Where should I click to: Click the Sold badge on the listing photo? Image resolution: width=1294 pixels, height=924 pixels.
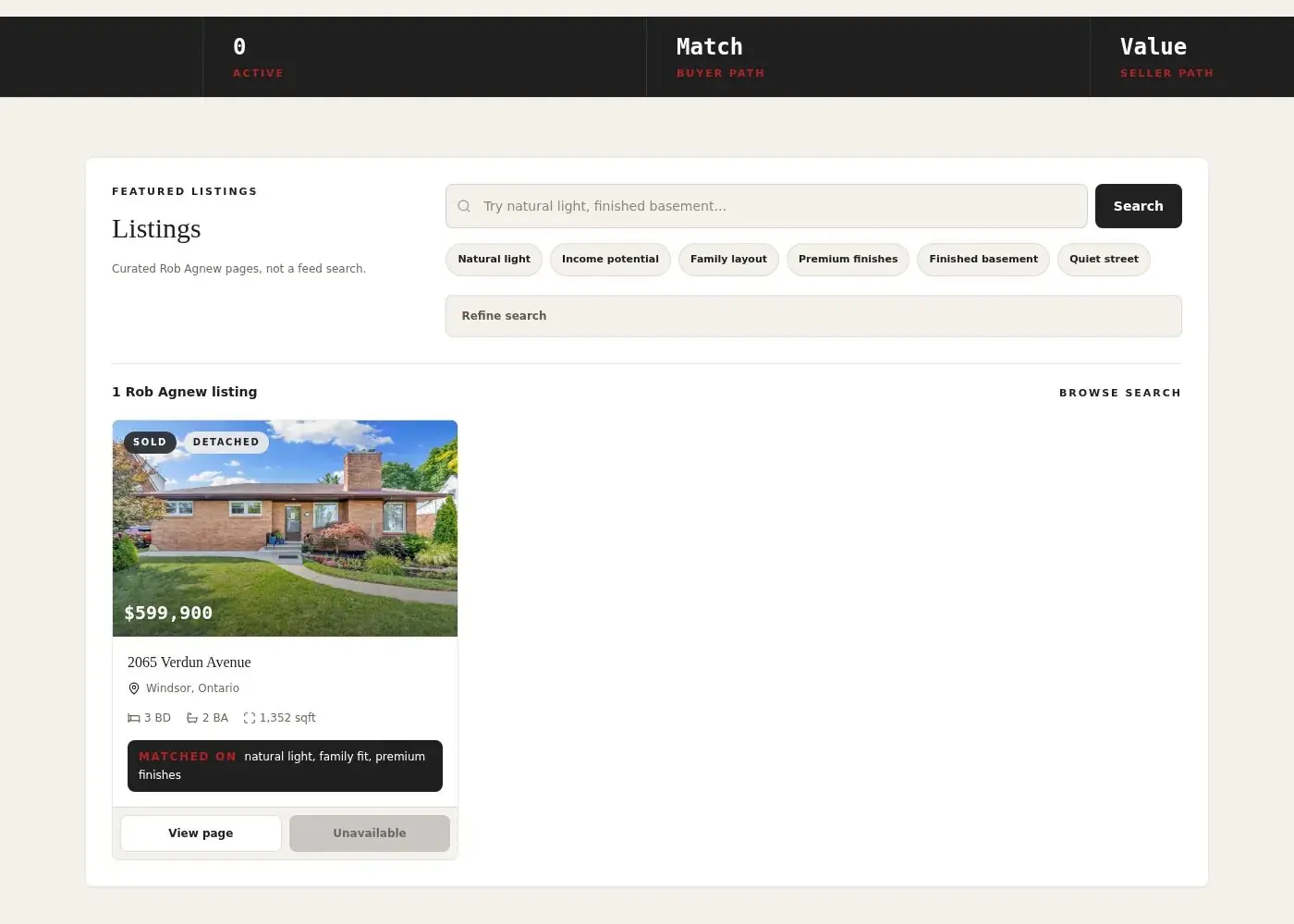point(150,443)
